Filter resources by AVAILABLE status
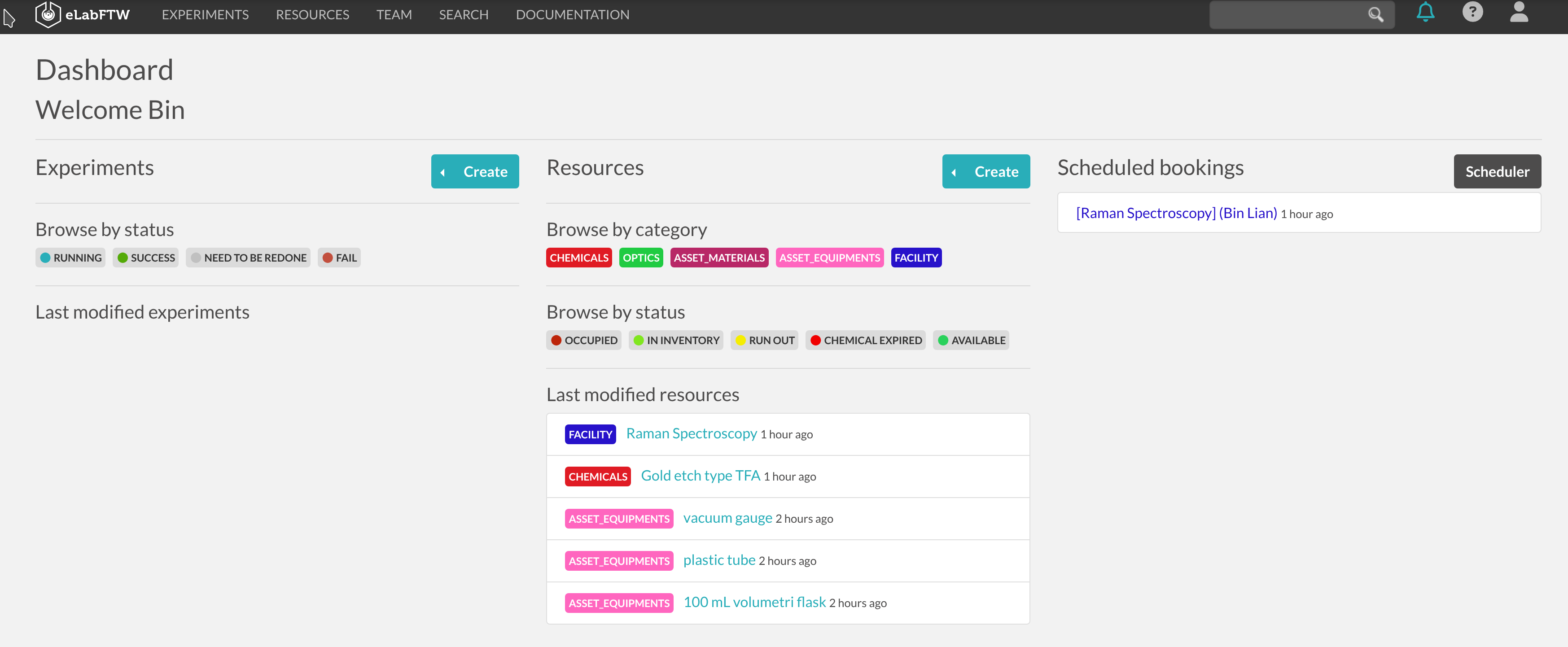Image resolution: width=1568 pixels, height=647 pixels. click(x=971, y=340)
